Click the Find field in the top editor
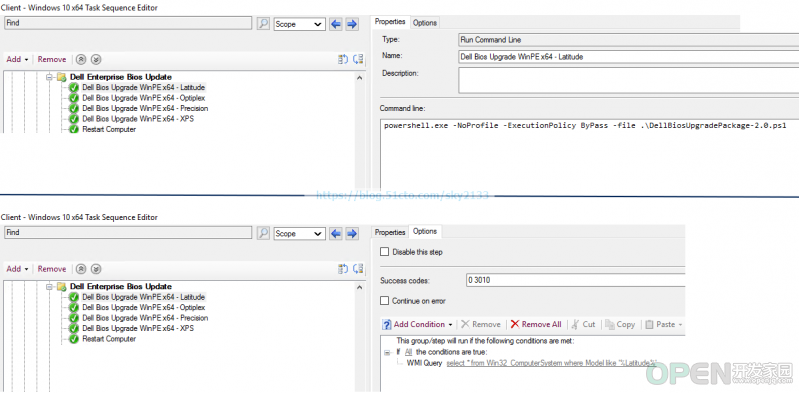 [x=128, y=23]
